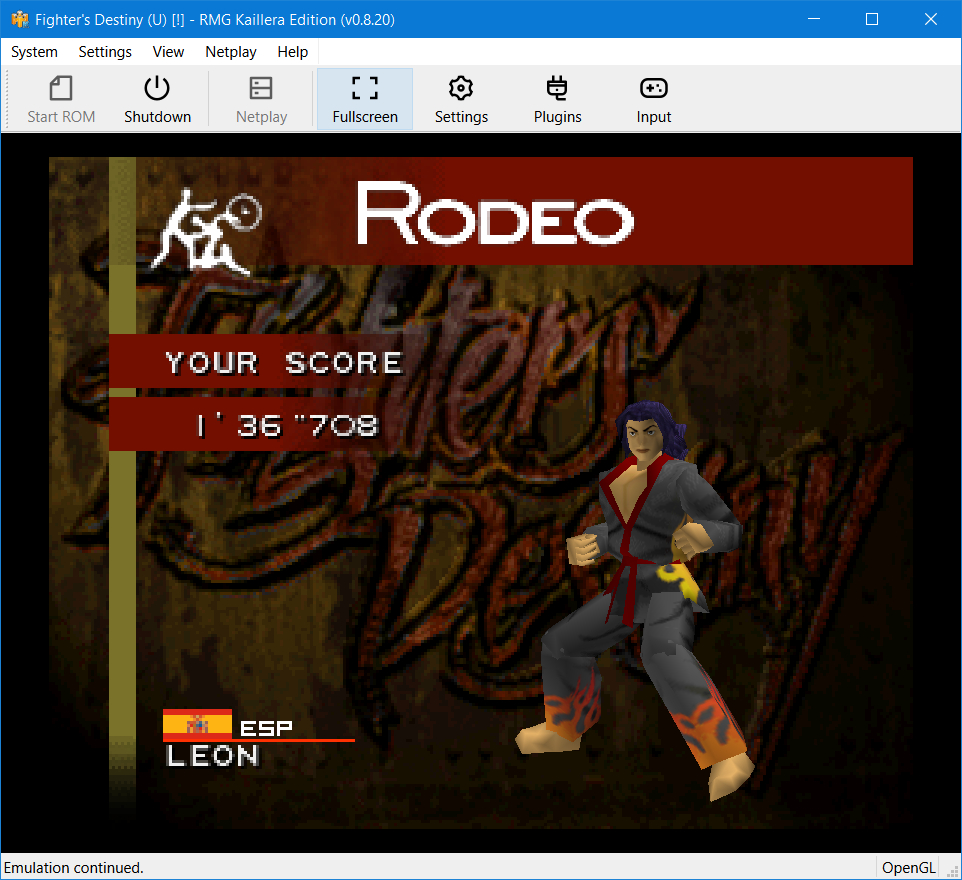The height and width of the screenshot is (880, 962).
Task: Open the Plugins toolbar icon
Action: click(557, 90)
